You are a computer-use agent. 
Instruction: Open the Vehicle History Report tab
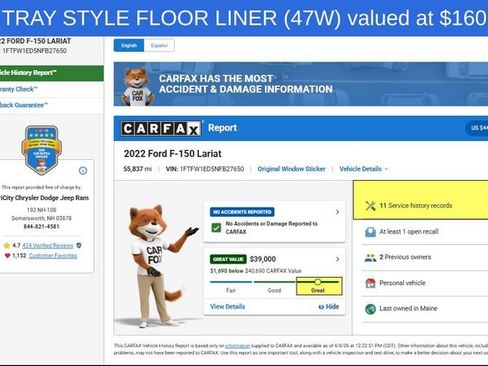coord(52,73)
